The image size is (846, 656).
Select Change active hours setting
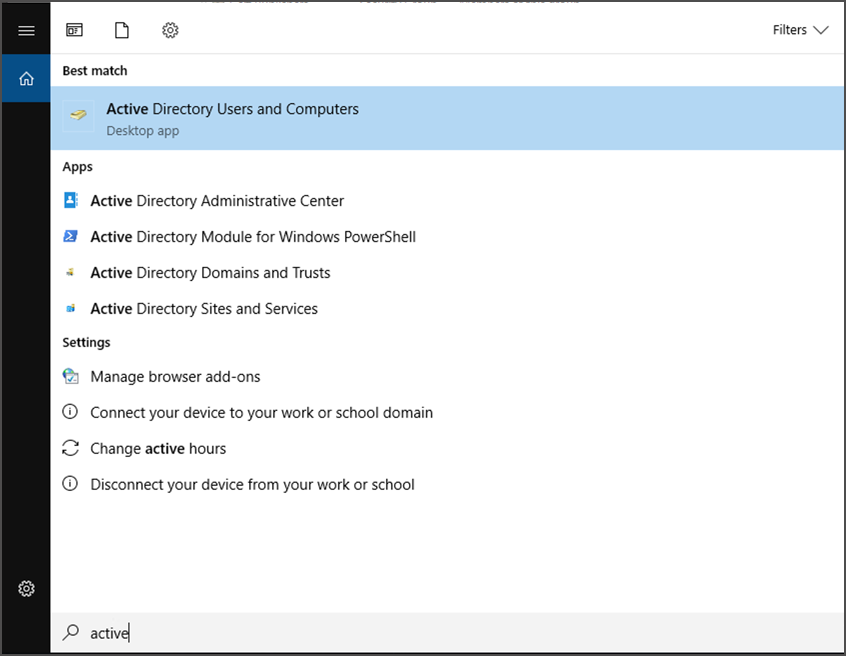158,449
